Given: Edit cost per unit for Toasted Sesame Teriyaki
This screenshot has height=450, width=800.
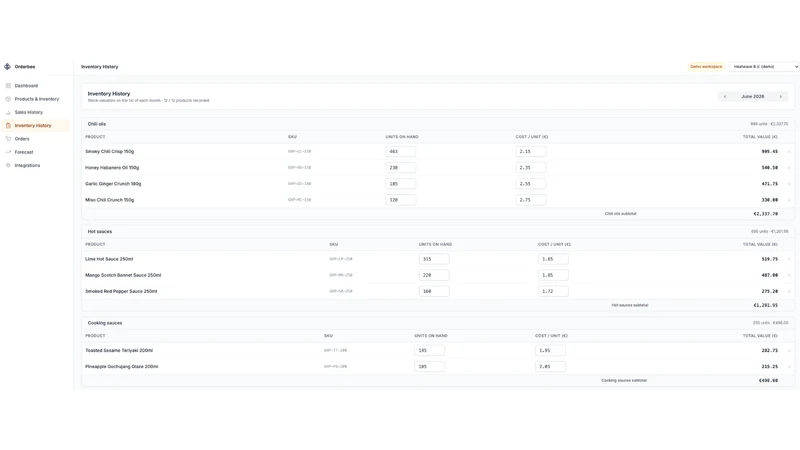Looking at the screenshot, I should click(550, 351).
